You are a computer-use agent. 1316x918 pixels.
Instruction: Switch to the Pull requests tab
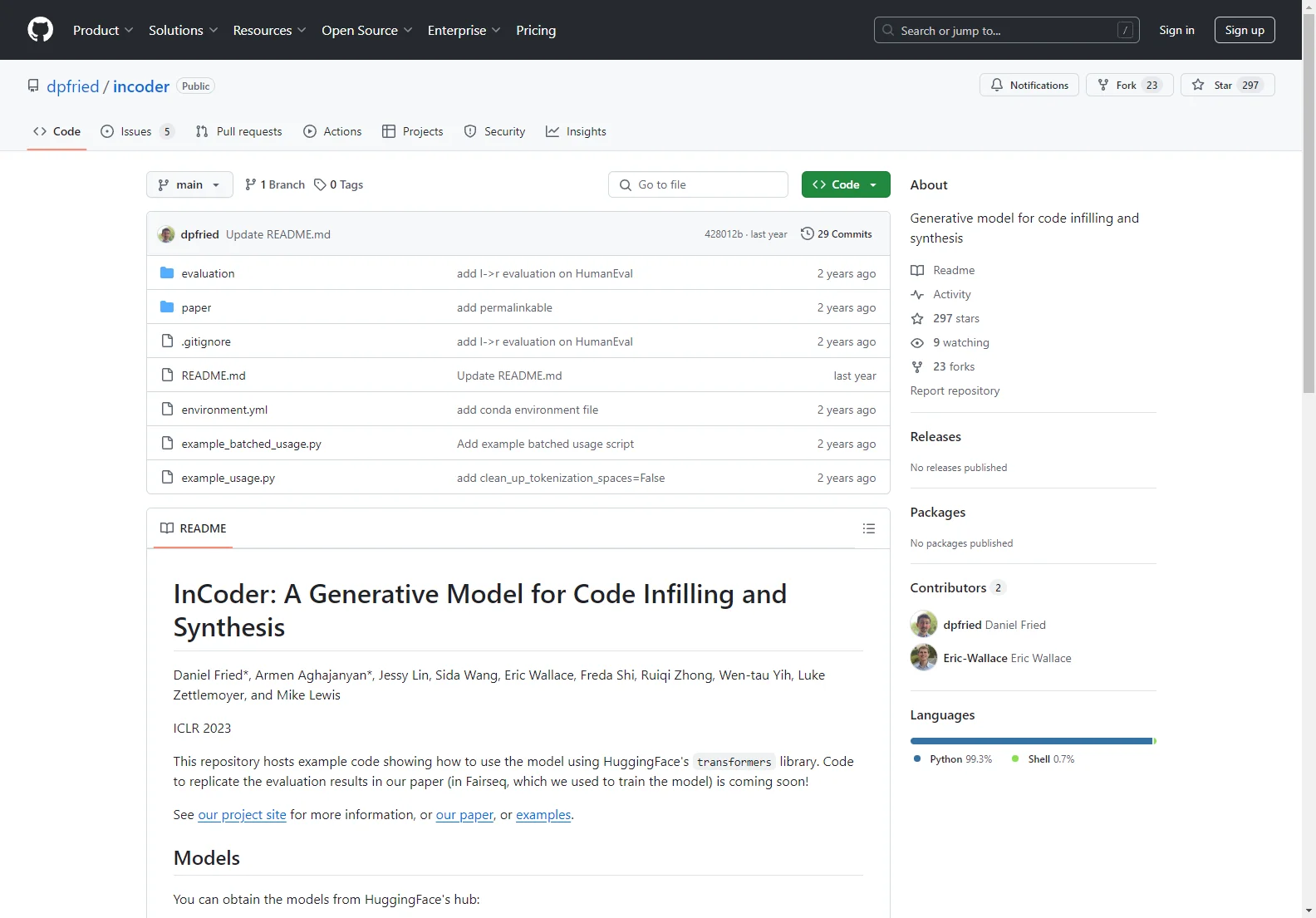(239, 131)
